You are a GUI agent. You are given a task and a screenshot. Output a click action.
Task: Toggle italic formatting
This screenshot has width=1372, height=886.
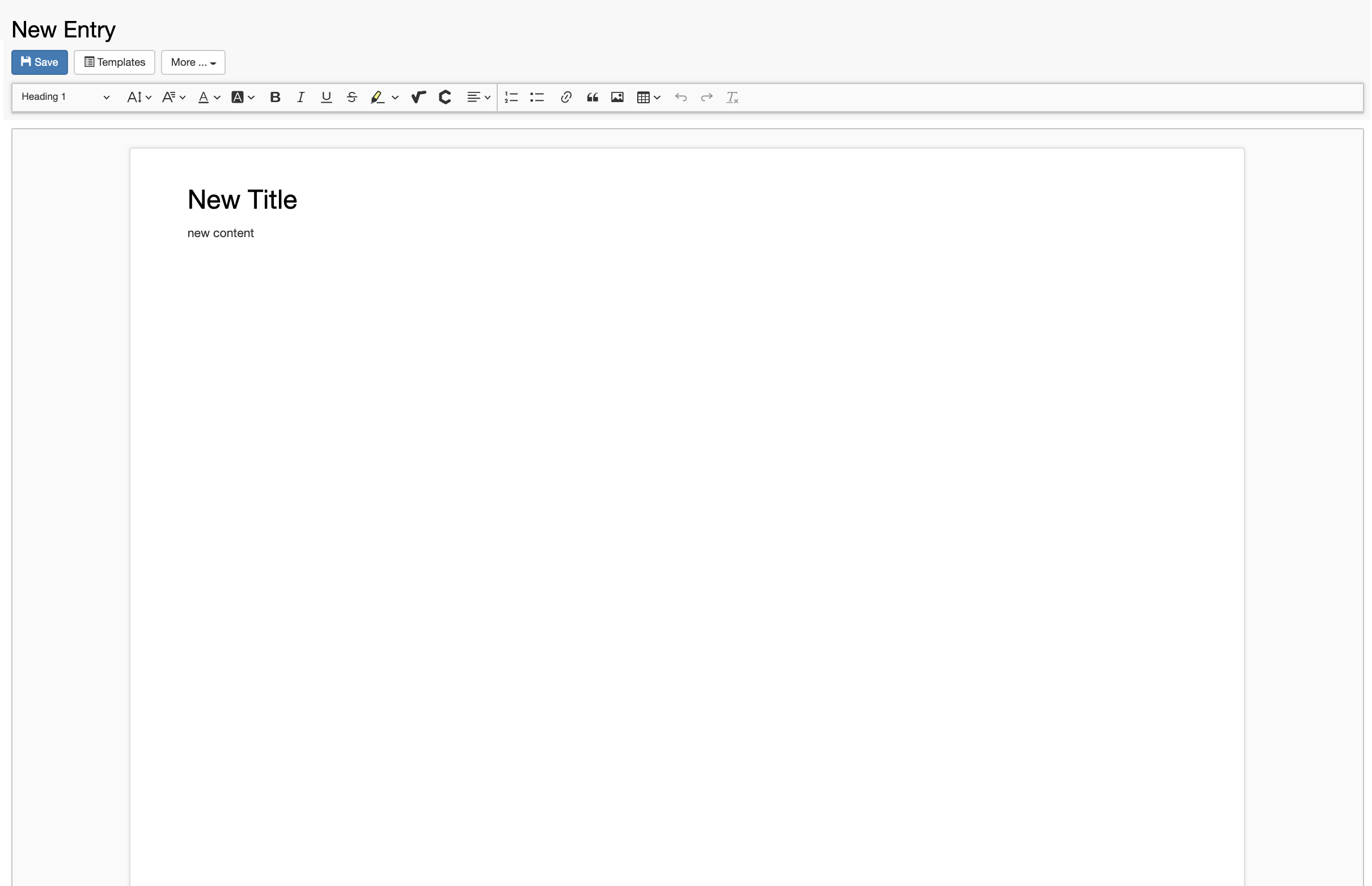[300, 97]
